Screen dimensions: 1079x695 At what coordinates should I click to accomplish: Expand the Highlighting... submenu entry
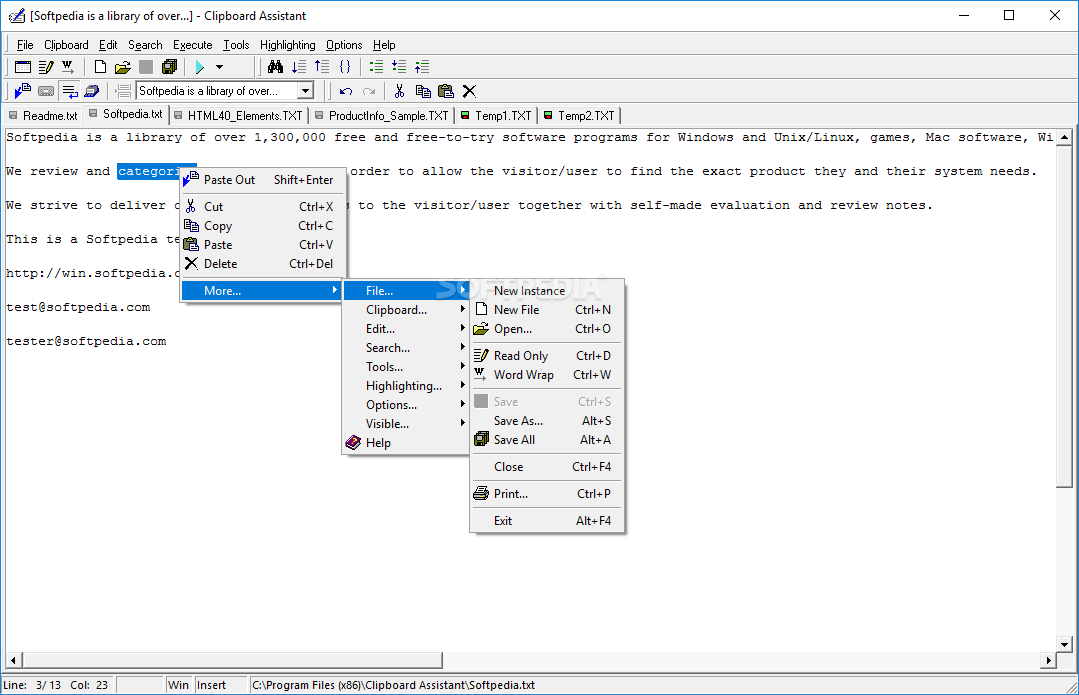point(405,386)
